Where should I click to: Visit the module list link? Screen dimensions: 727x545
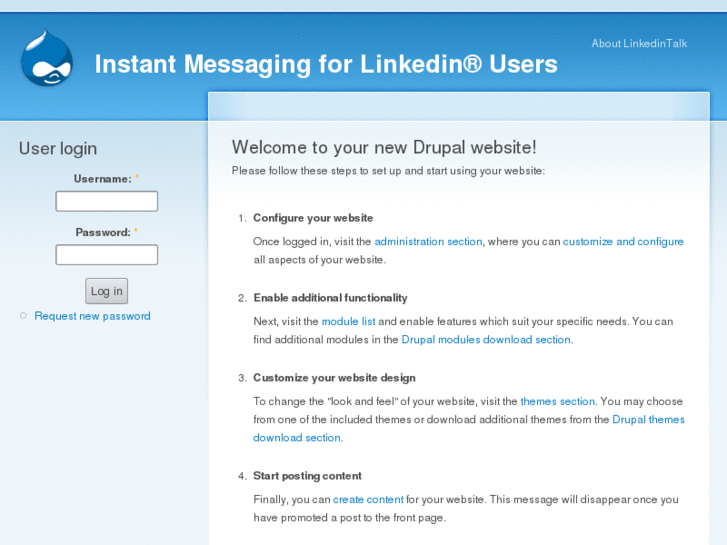pos(348,322)
